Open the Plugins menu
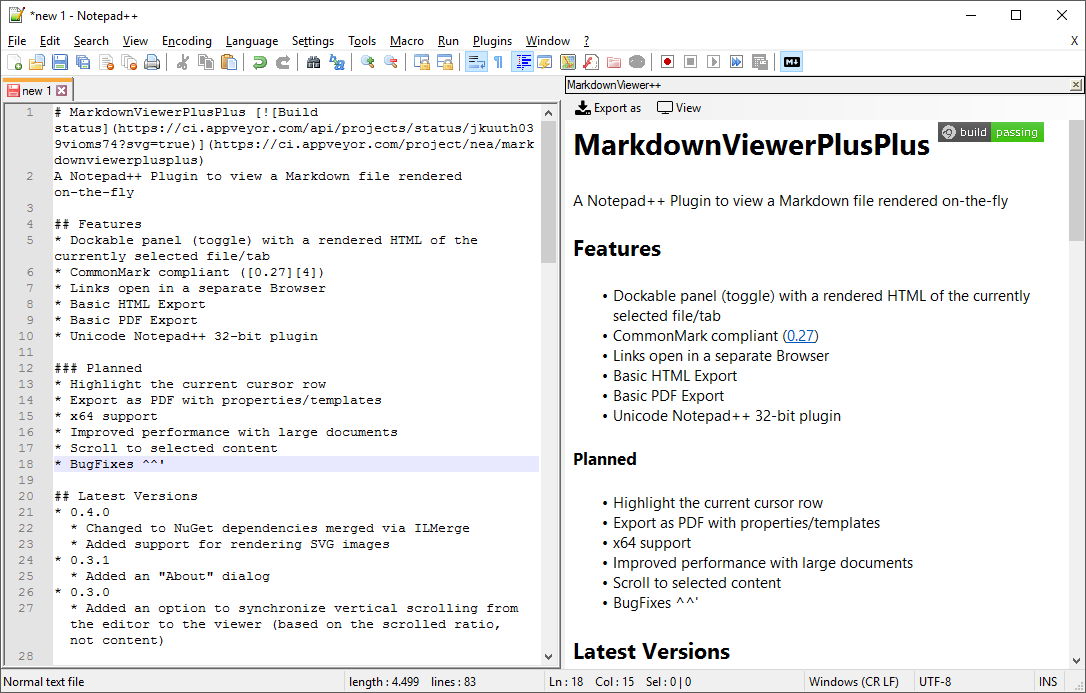This screenshot has width=1086, height=693. (492, 41)
